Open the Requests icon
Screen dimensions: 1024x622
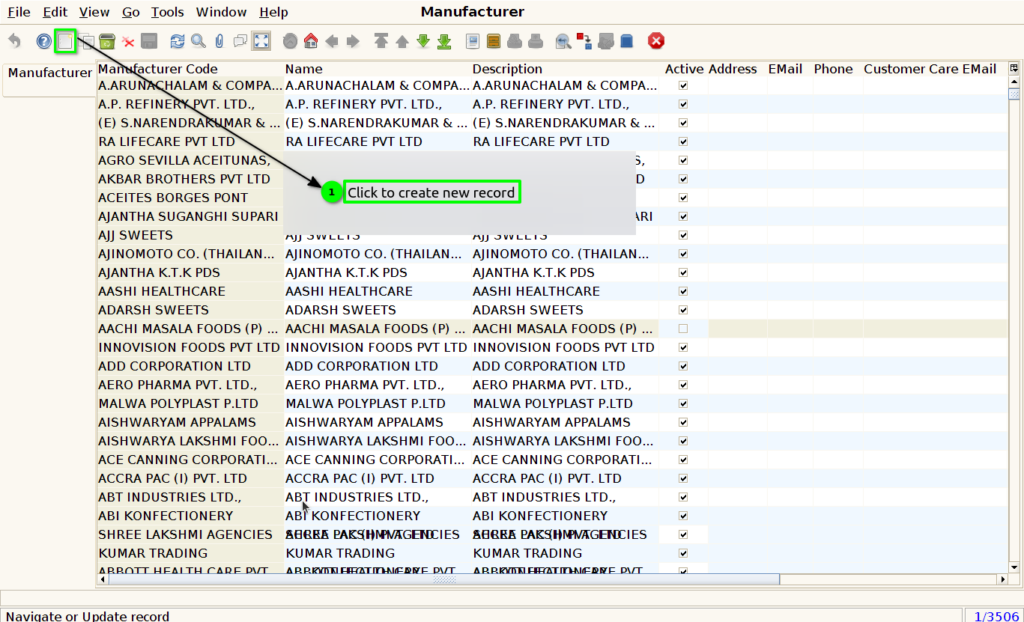(606, 41)
